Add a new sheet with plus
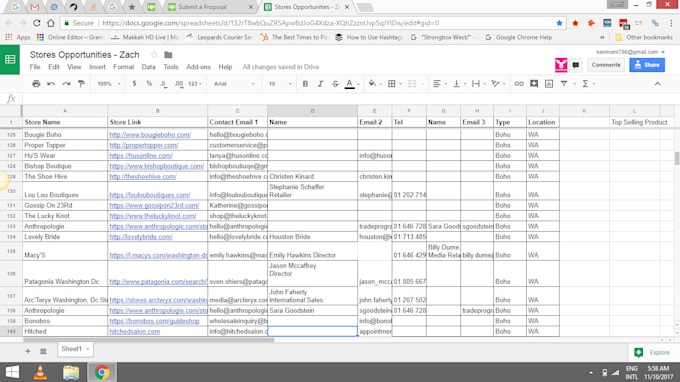The height and width of the screenshot is (382, 680). coord(28,351)
